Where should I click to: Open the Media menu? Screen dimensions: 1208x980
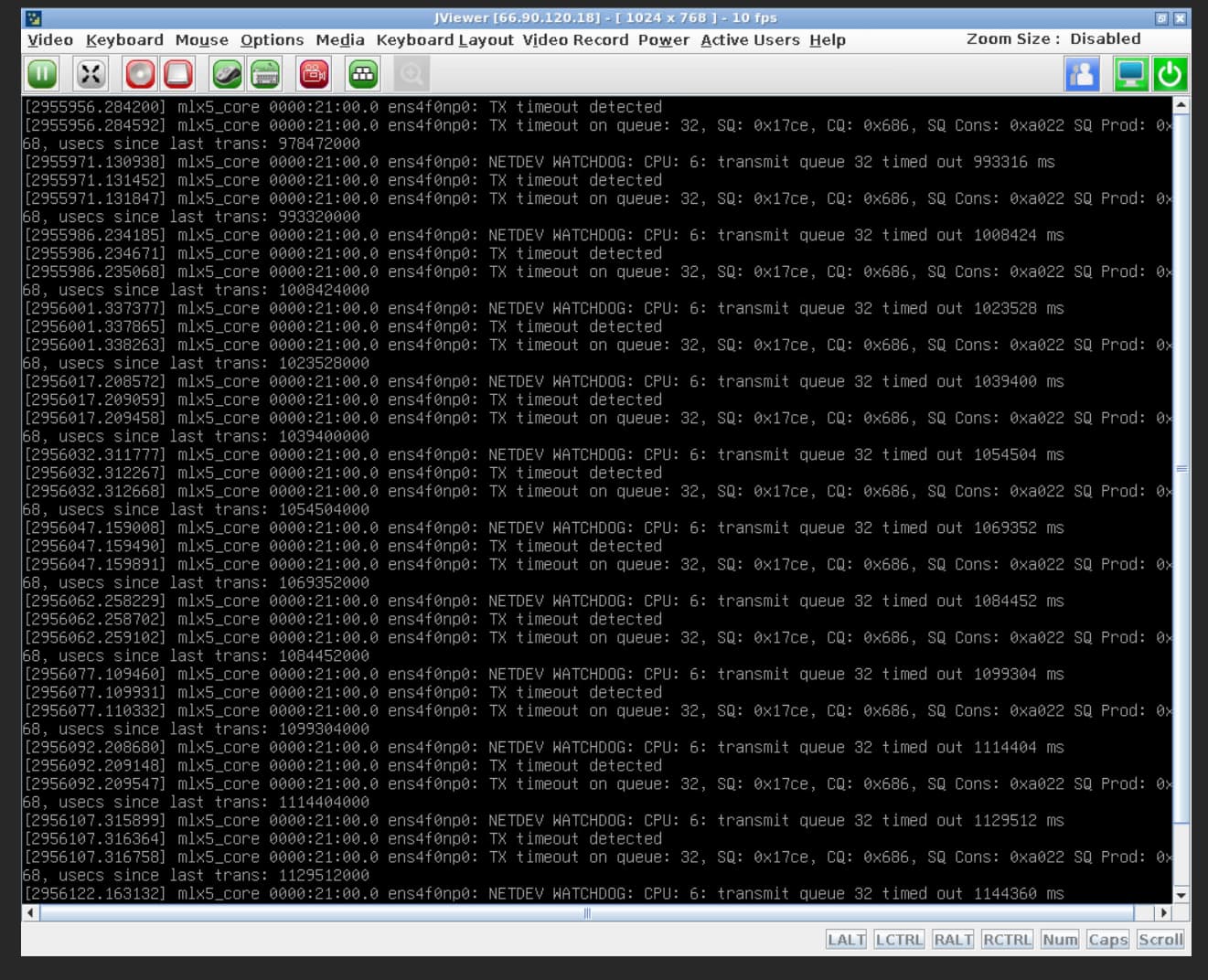pyautogui.click(x=340, y=40)
